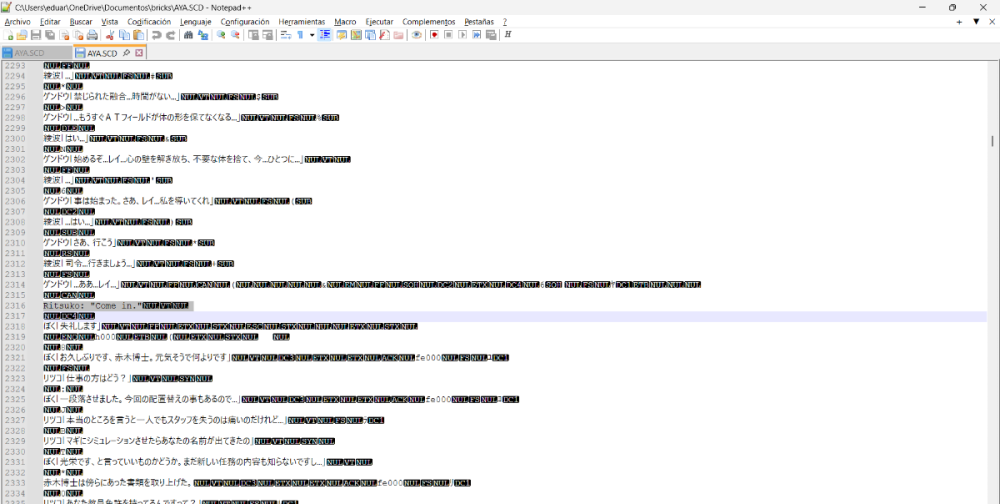The image size is (1000, 504).
Task: Create a new file with the New toolbar icon
Action: pos(8,34)
